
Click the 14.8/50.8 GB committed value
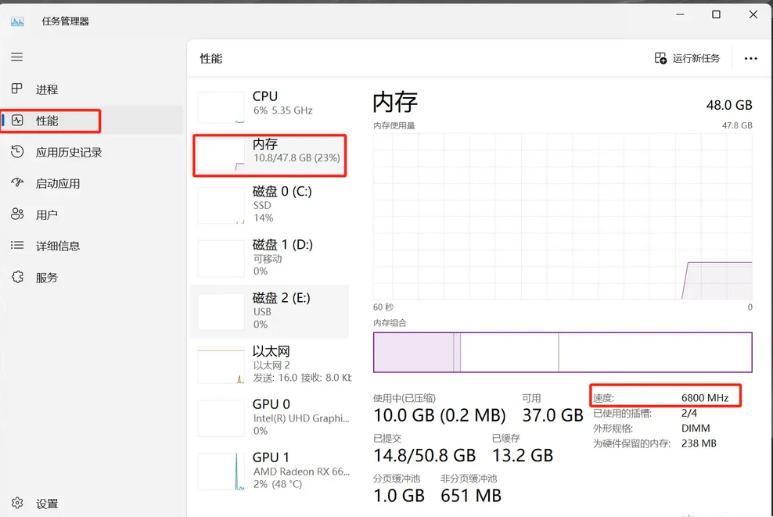(424, 455)
